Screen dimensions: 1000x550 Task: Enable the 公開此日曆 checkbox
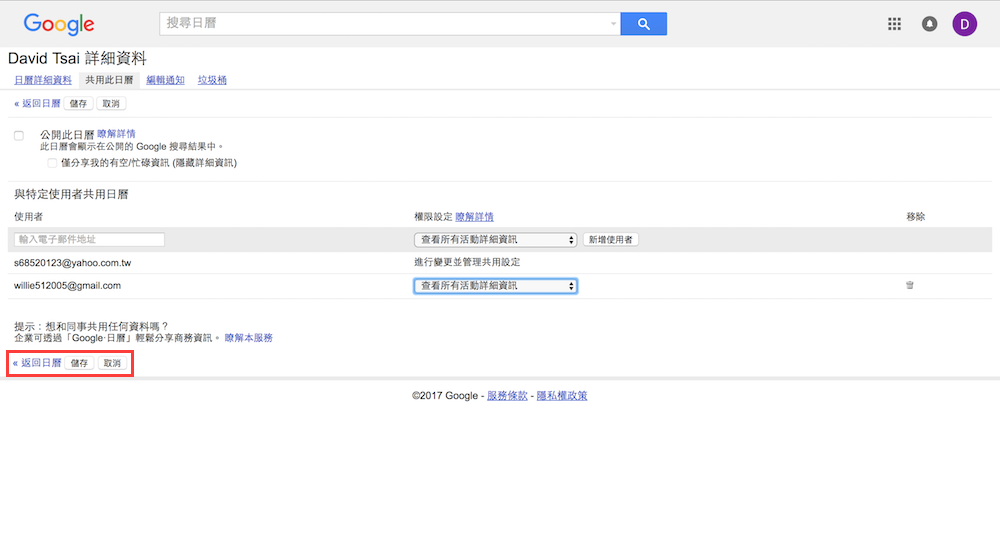pyautogui.click(x=19, y=135)
